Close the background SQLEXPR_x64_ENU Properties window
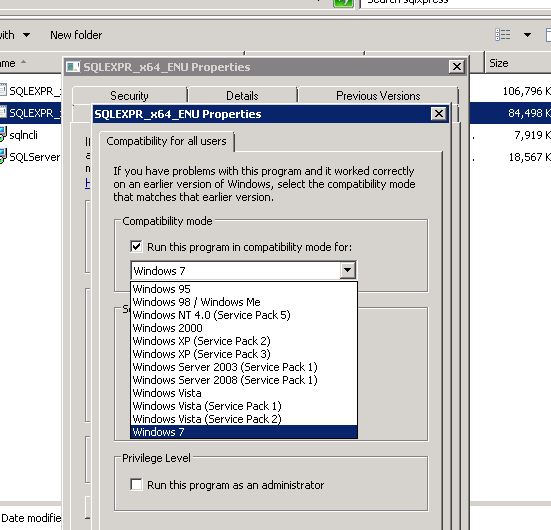The height and width of the screenshot is (530, 551). pyautogui.click(x=456, y=66)
